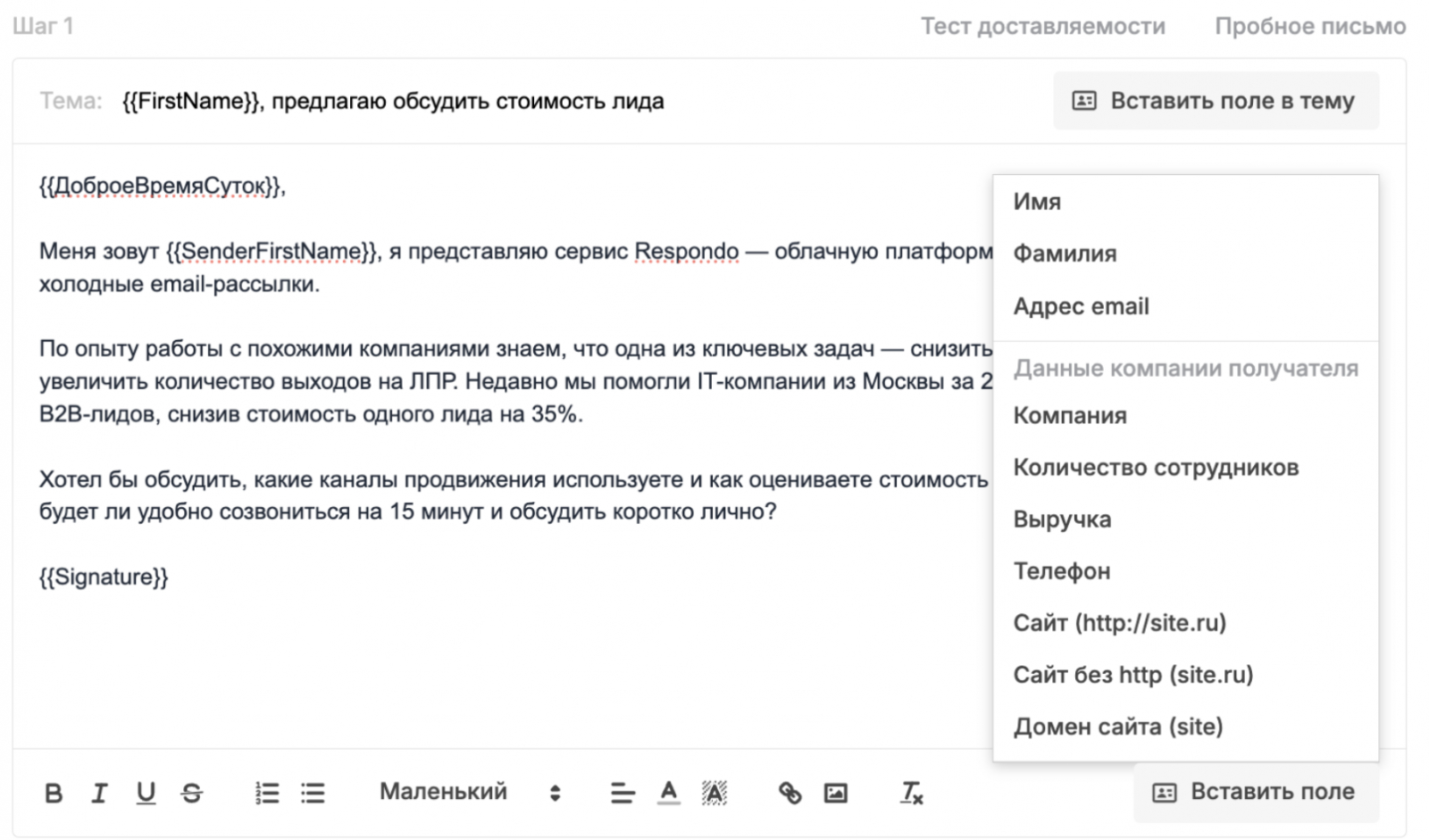Screen dimensions: 1429x840
Task: Select Компания from the recipient fields
Action: click(x=1069, y=415)
